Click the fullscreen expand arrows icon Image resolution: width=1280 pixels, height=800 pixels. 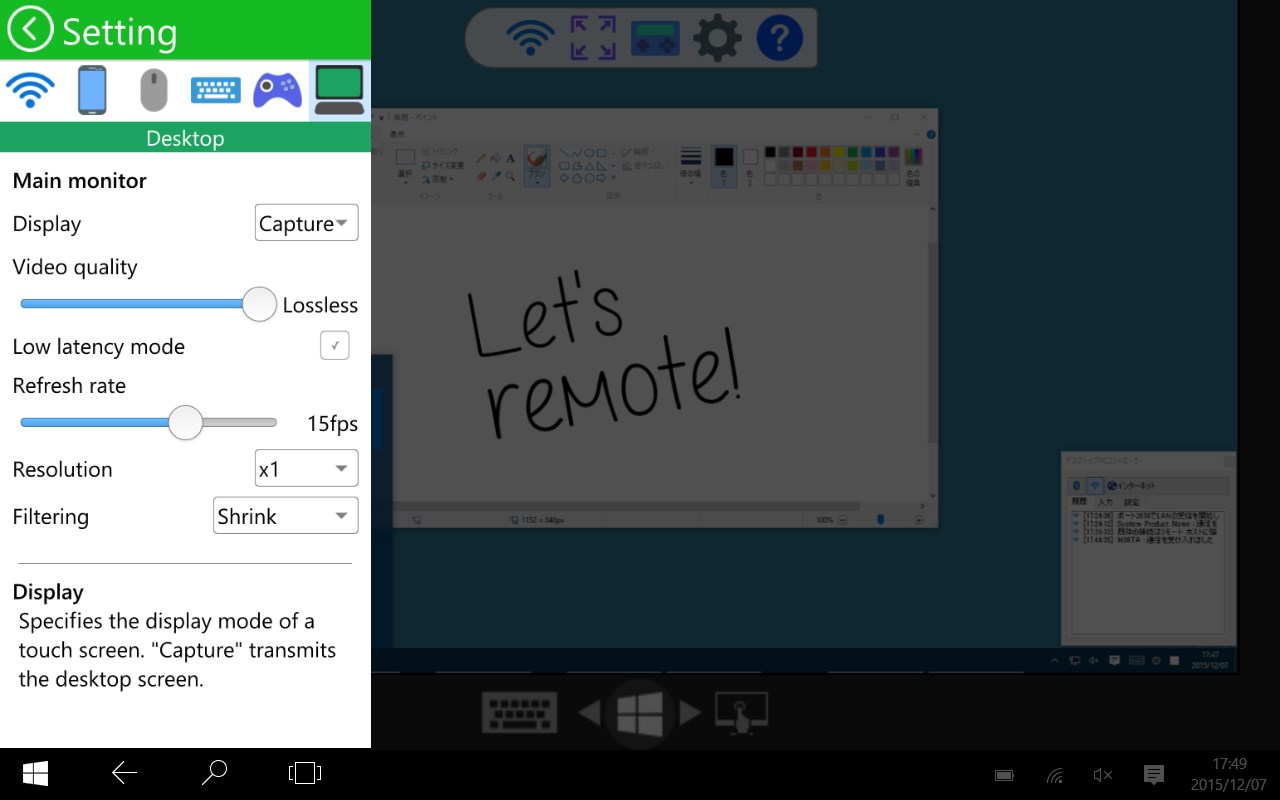(592, 38)
